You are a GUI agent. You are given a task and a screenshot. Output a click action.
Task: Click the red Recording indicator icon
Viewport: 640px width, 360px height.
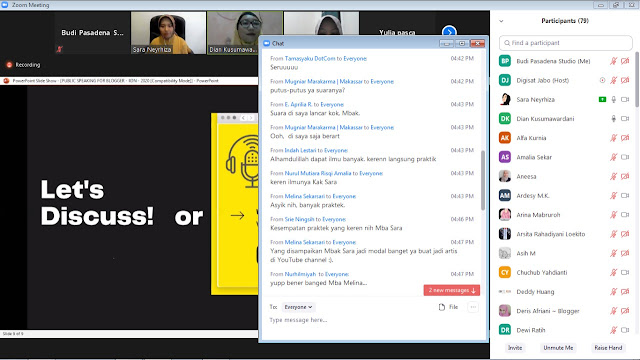pos(9,64)
